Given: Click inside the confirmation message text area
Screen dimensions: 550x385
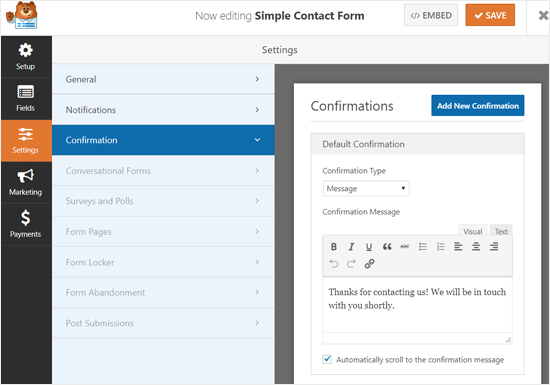Looking at the screenshot, I should tap(417, 304).
